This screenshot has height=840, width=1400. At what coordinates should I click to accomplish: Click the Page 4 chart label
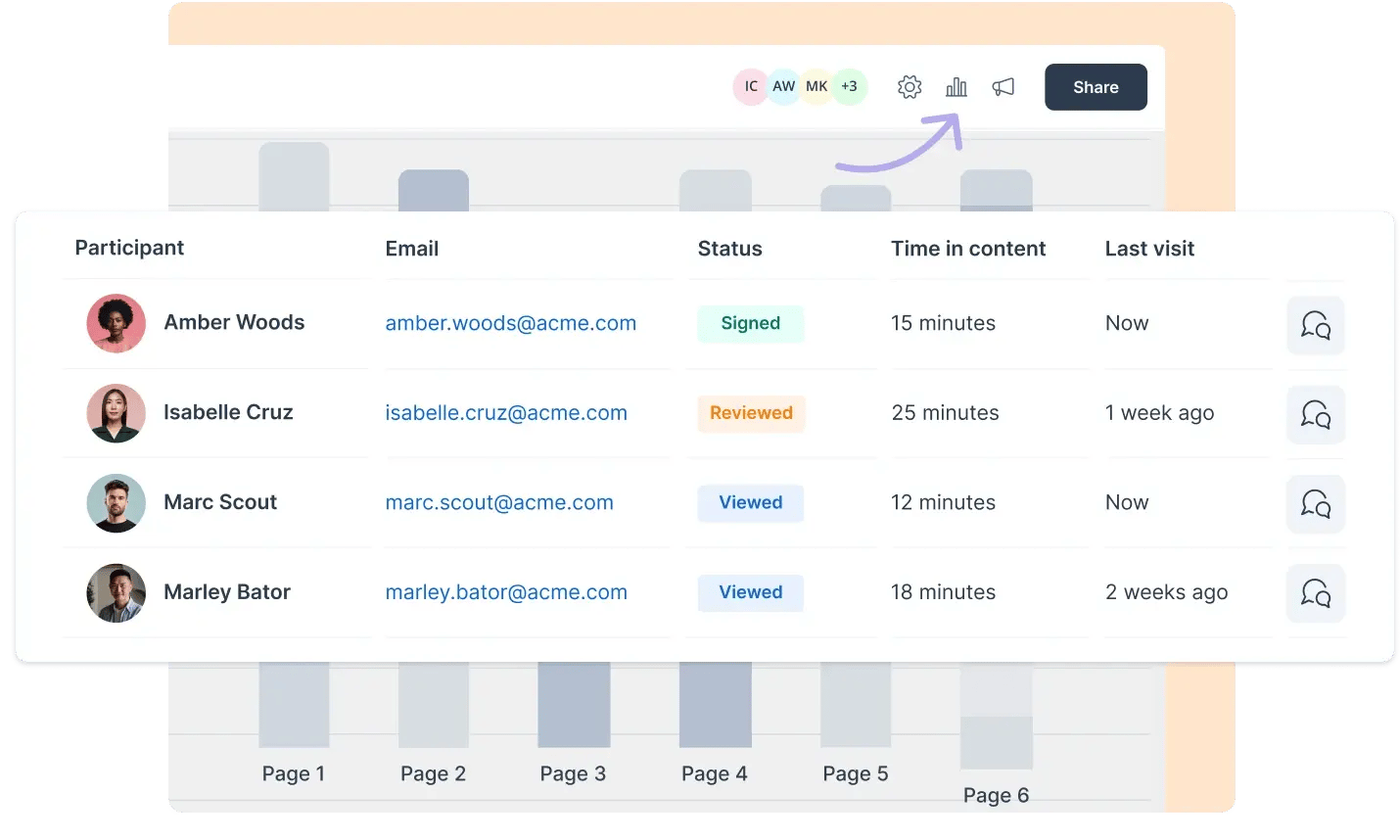714,773
